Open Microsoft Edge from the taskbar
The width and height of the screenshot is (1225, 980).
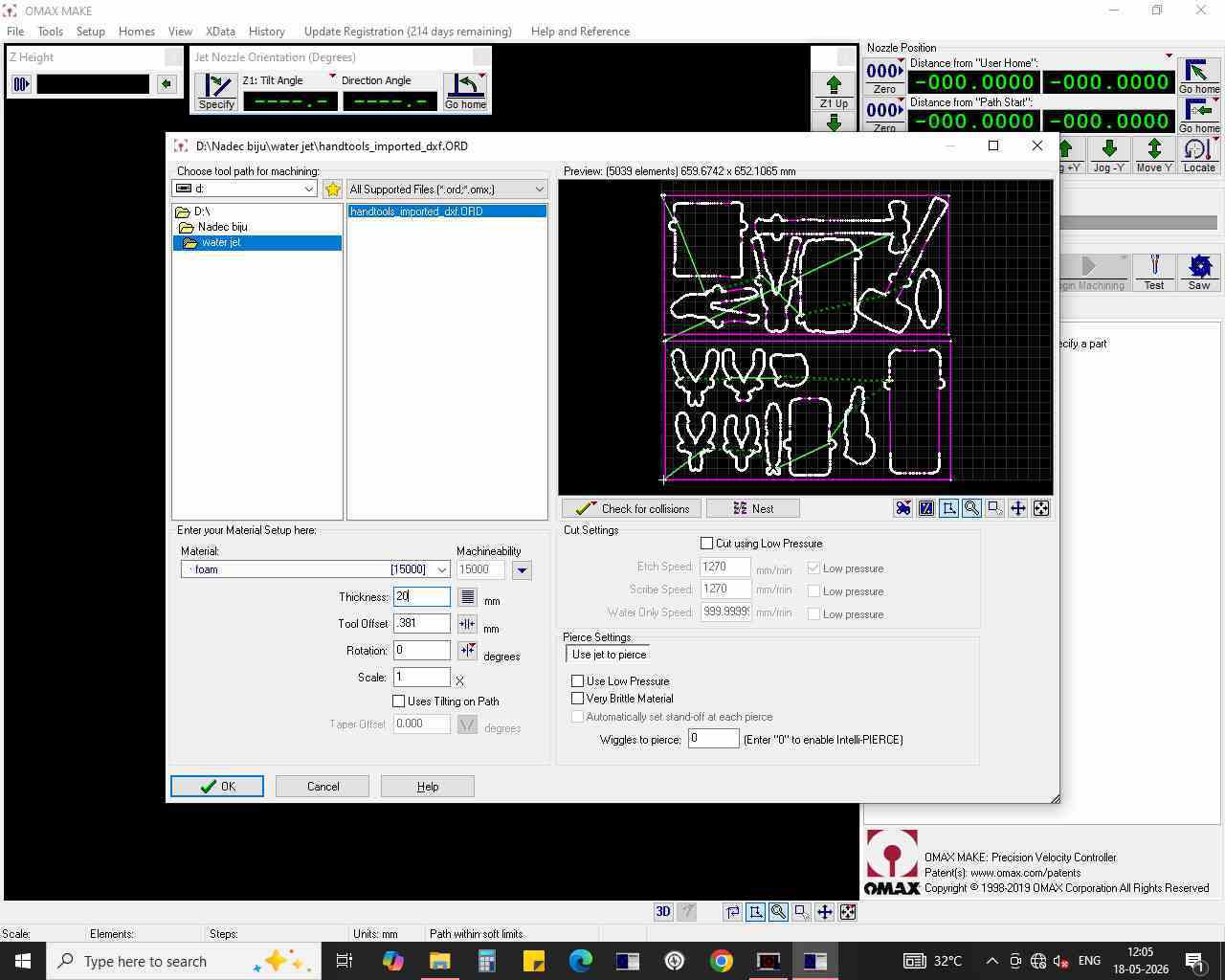pos(581,961)
